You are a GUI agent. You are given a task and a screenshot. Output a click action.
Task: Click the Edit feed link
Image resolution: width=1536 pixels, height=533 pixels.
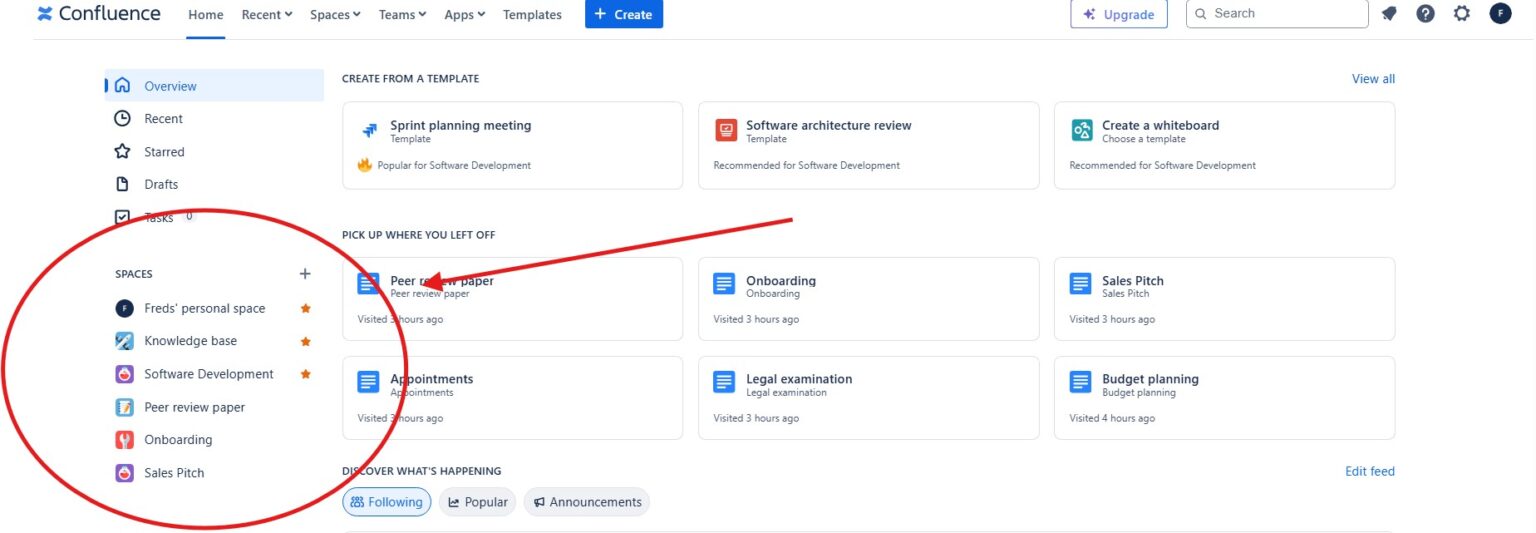tap(1370, 471)
